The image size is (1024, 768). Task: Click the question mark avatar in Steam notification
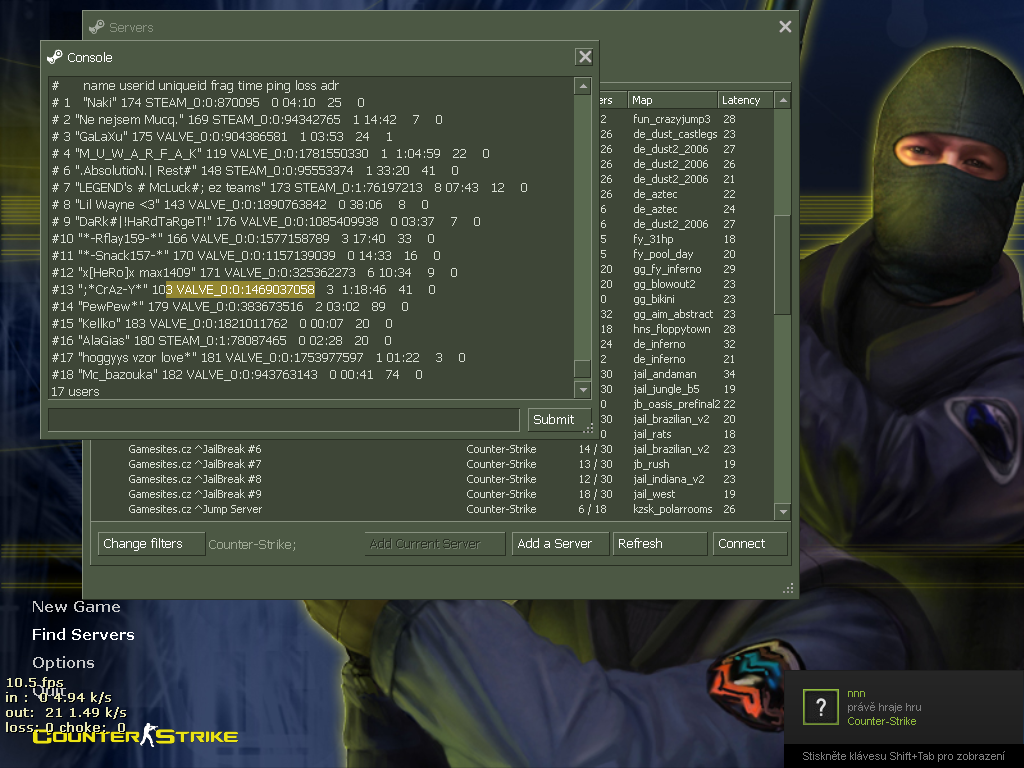tap(820, 707)
